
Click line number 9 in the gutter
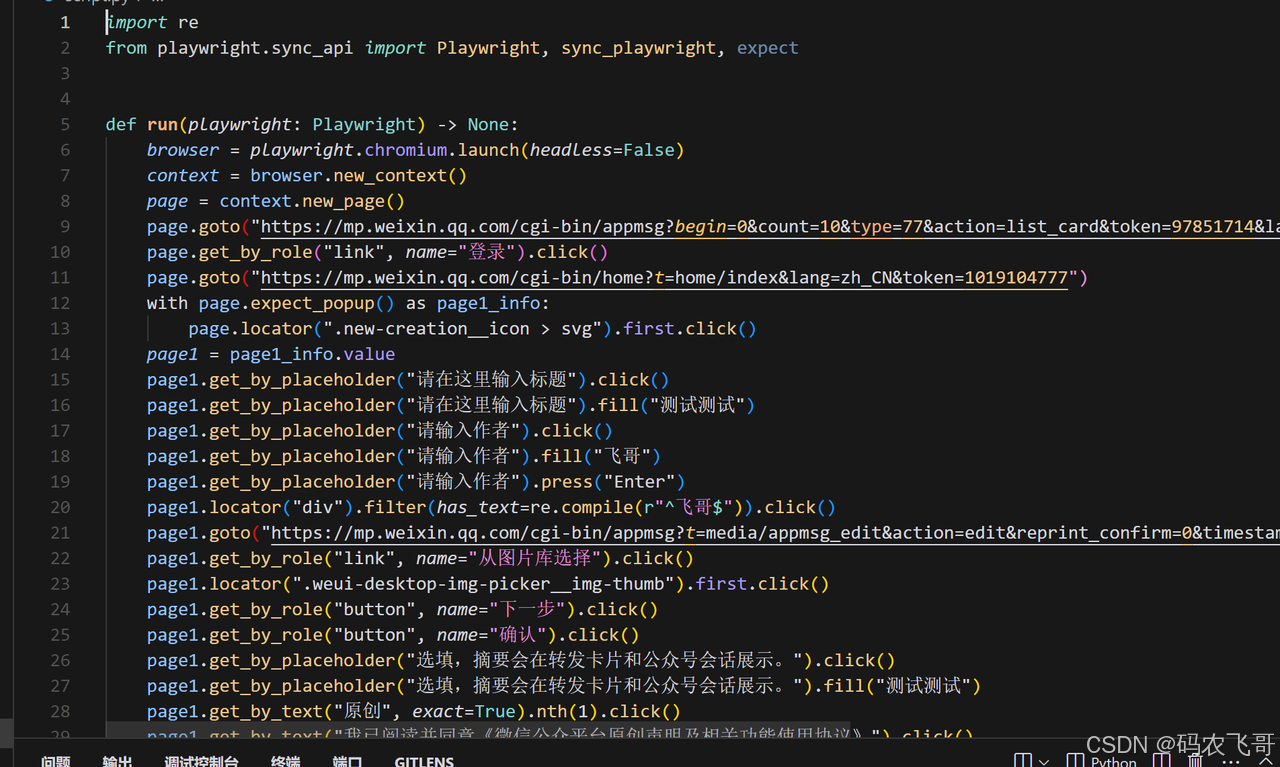click(x=65, y=227)
